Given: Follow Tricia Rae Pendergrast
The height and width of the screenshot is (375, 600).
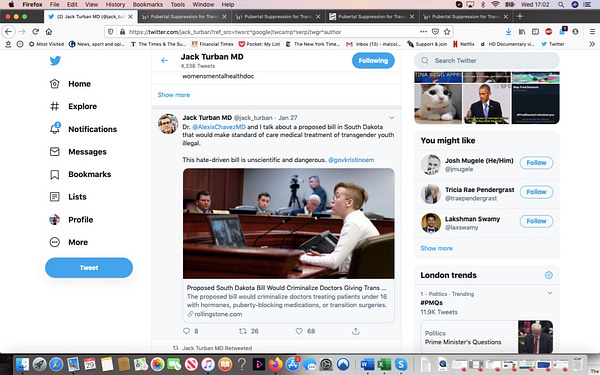Looking at the screenshot, I should [536, 192].
